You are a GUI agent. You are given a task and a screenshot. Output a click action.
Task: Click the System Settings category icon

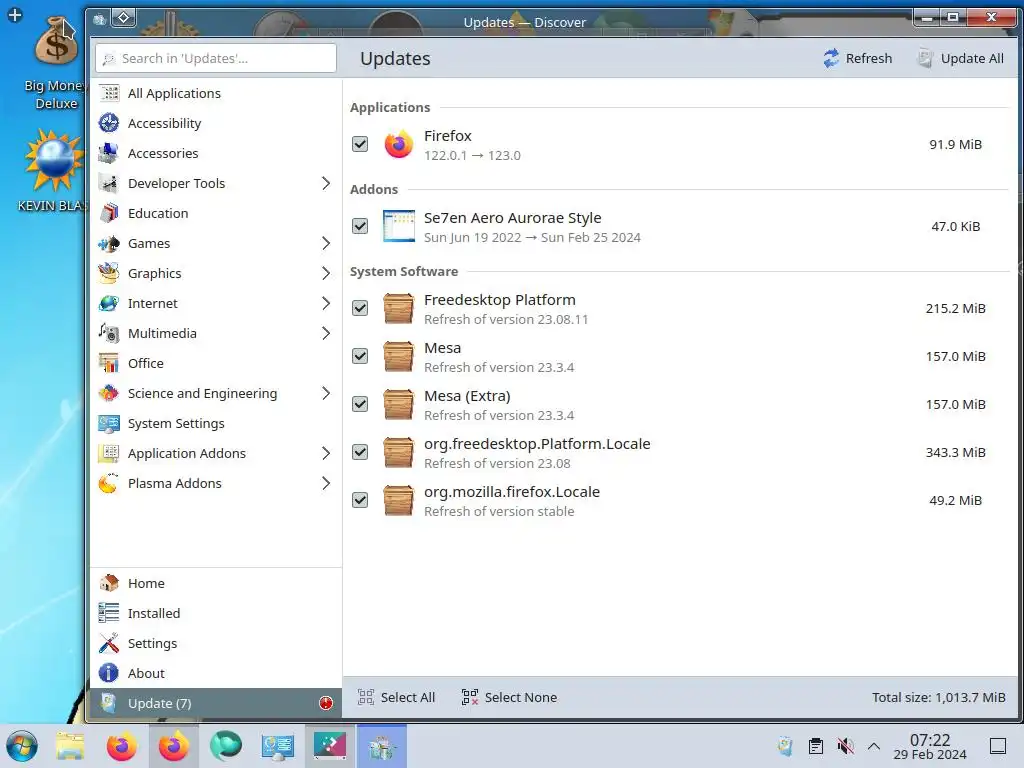[108, 423]
